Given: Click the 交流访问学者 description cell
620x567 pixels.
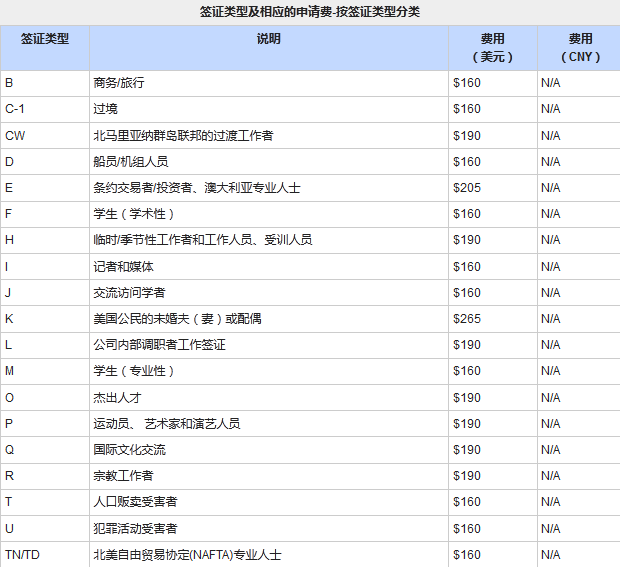Looking at the screenshot, I should [x=129, y=293].
